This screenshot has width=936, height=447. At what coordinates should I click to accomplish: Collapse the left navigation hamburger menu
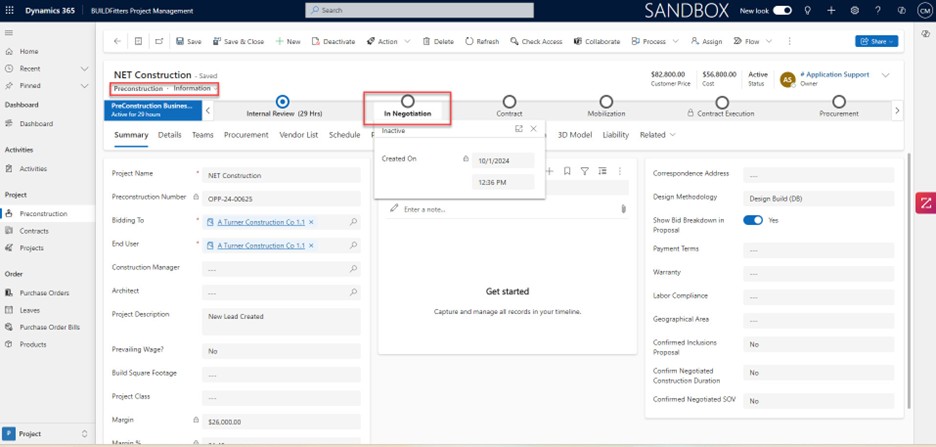tap(10, 33)
